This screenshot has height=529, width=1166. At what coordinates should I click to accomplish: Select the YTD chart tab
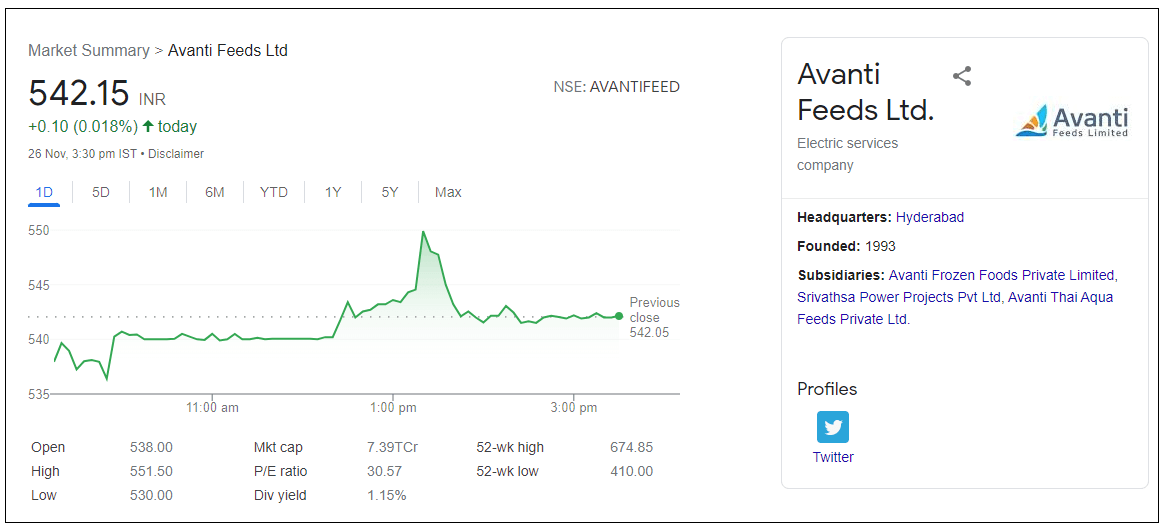click(274, 192)
